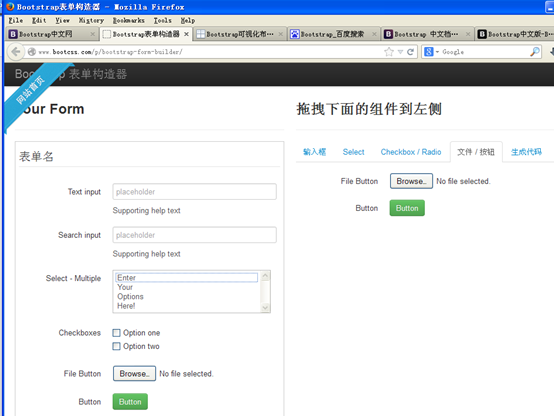This screenshot has height=416, width=554.
Task: Close the Bootstrap_百度搜索 tab
Action: [374, 34]
